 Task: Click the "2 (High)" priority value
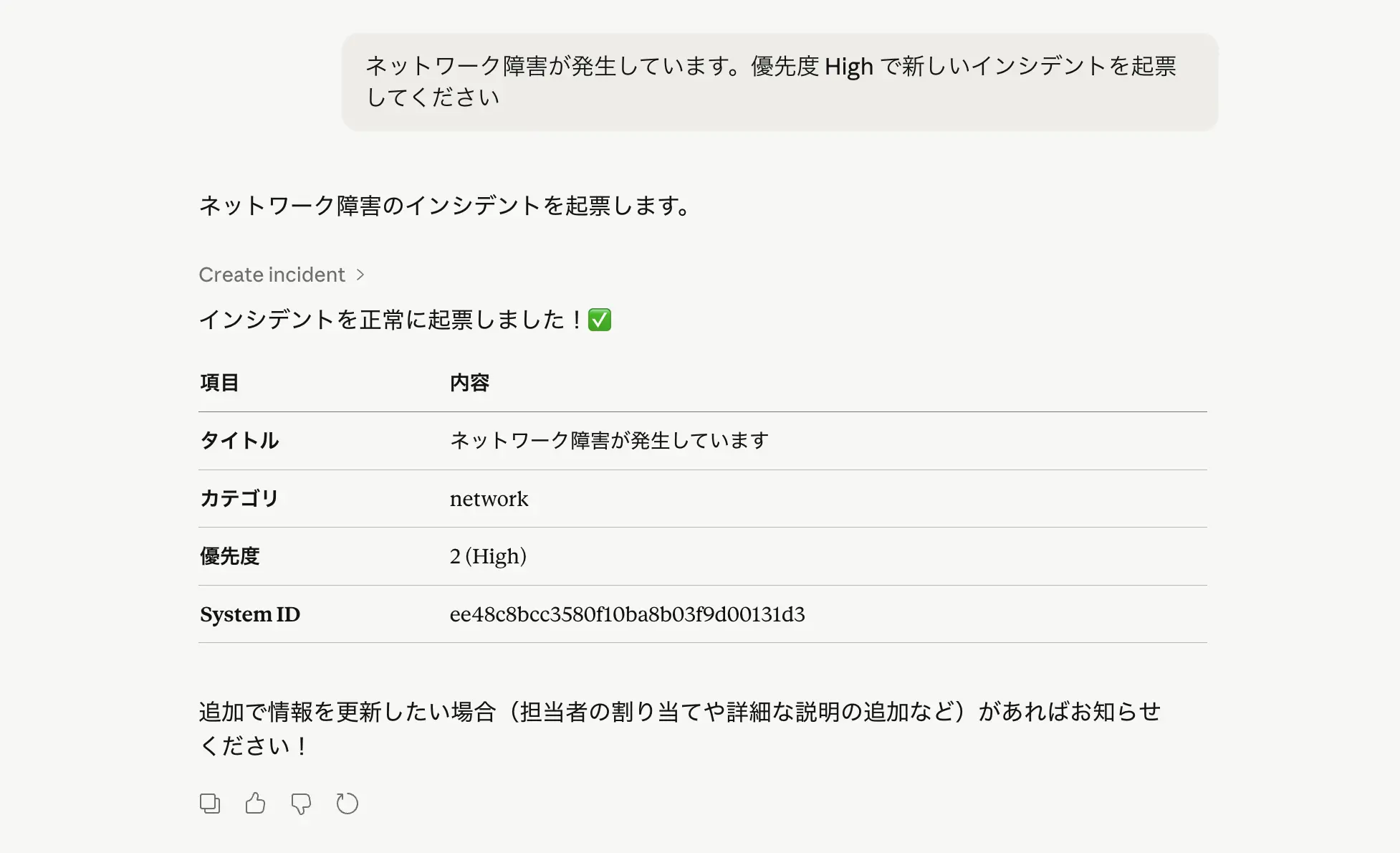[x=488, y=556]
